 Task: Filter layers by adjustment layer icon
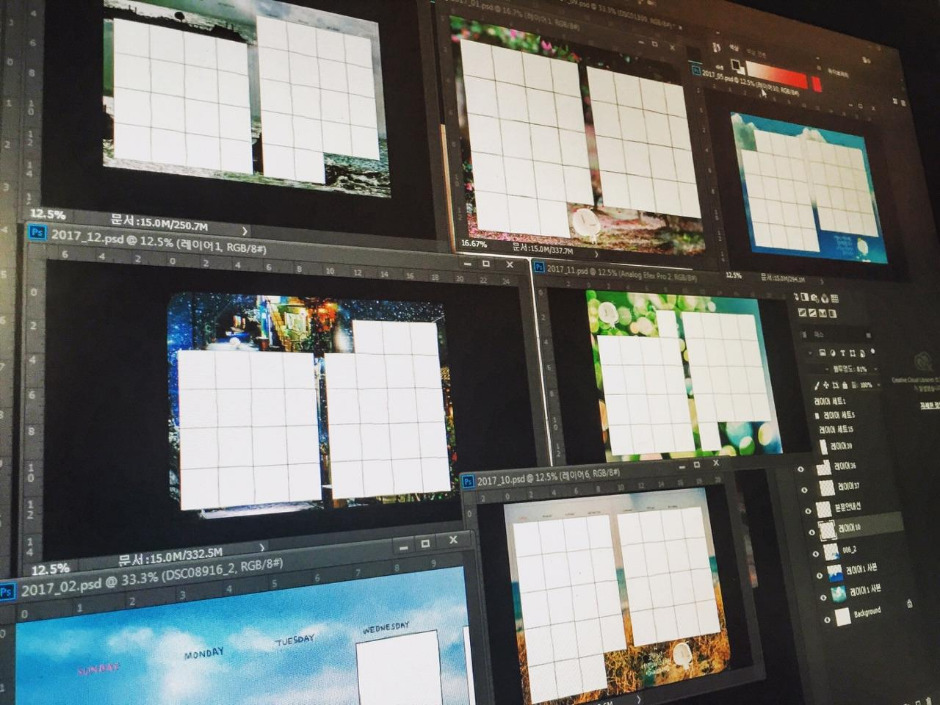click(x=833, y=353)
